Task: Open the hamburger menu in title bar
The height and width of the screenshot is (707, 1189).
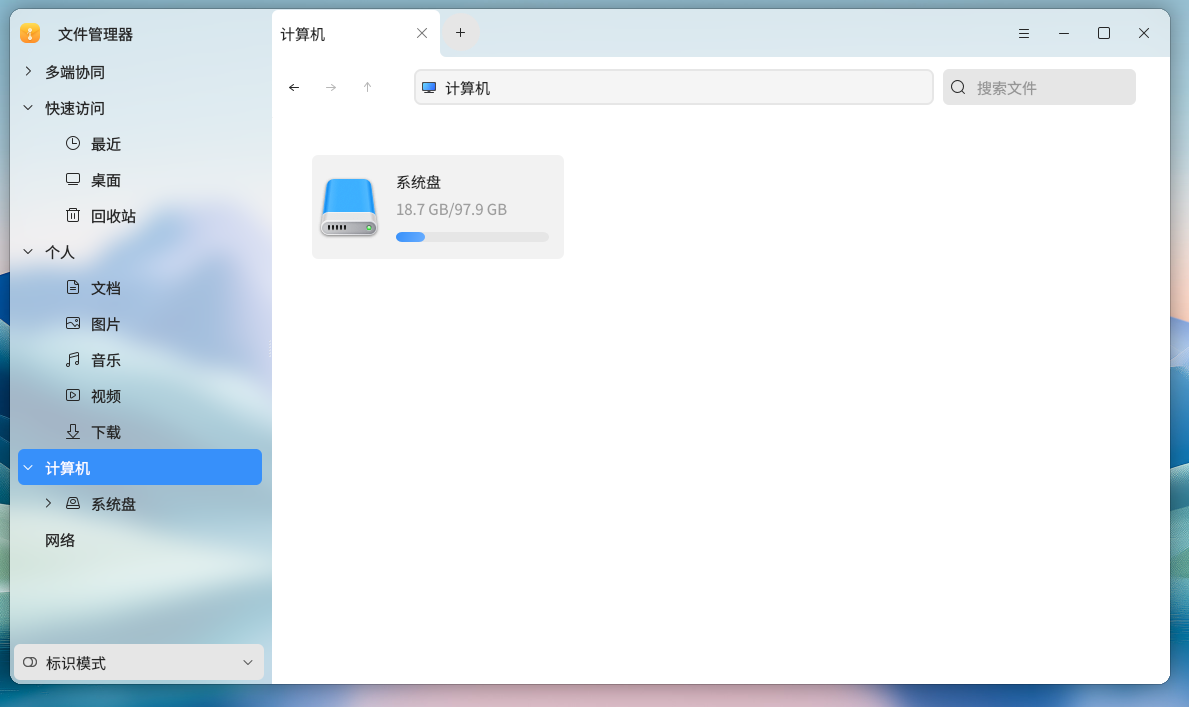Action: tap(1024, 33)
